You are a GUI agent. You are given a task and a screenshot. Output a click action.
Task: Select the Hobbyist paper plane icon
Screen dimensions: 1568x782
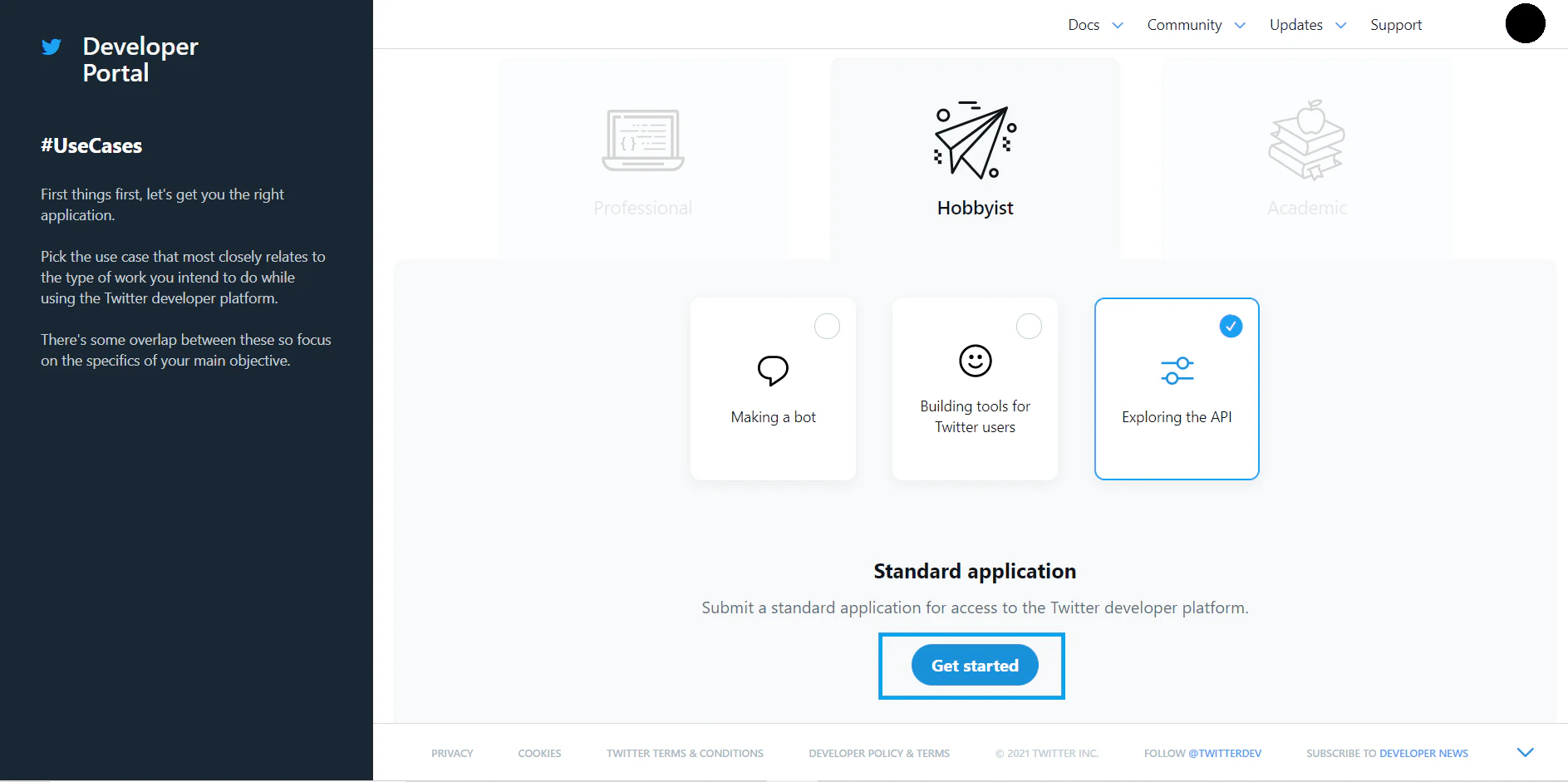click(x=975, y=140)
